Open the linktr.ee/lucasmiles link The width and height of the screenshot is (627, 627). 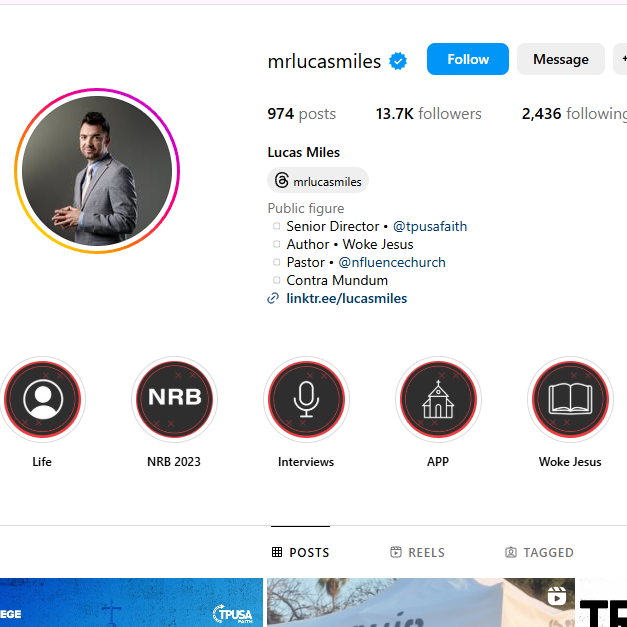click(347, 298)
